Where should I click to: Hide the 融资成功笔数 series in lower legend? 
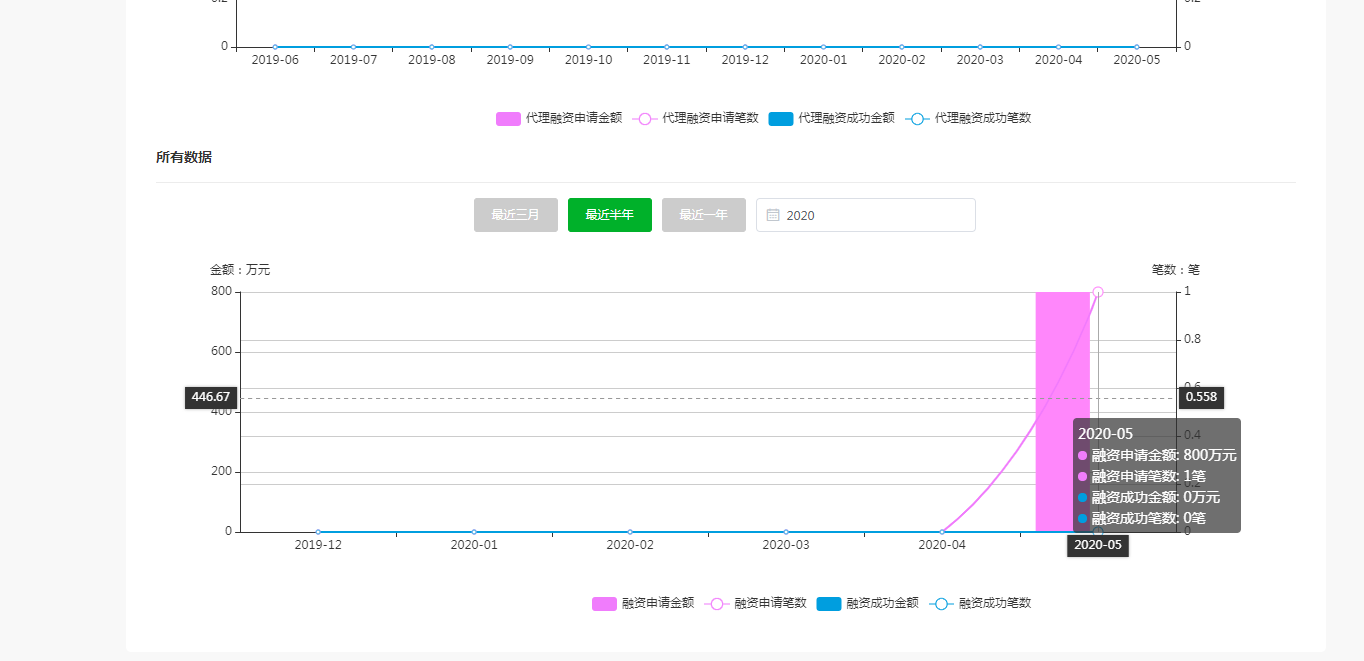[980, 603]
